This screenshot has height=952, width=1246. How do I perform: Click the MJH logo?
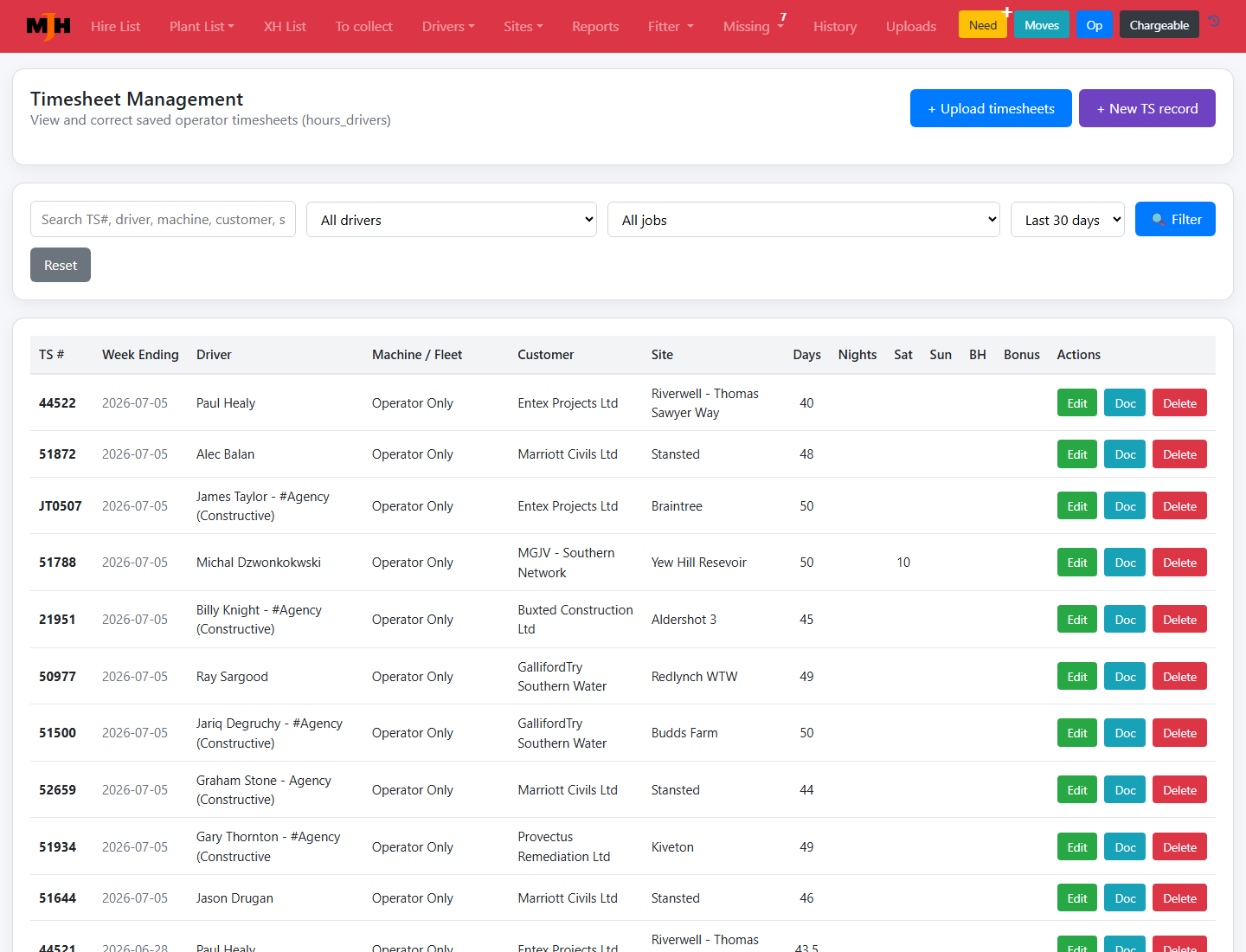[x=48, y=26]
